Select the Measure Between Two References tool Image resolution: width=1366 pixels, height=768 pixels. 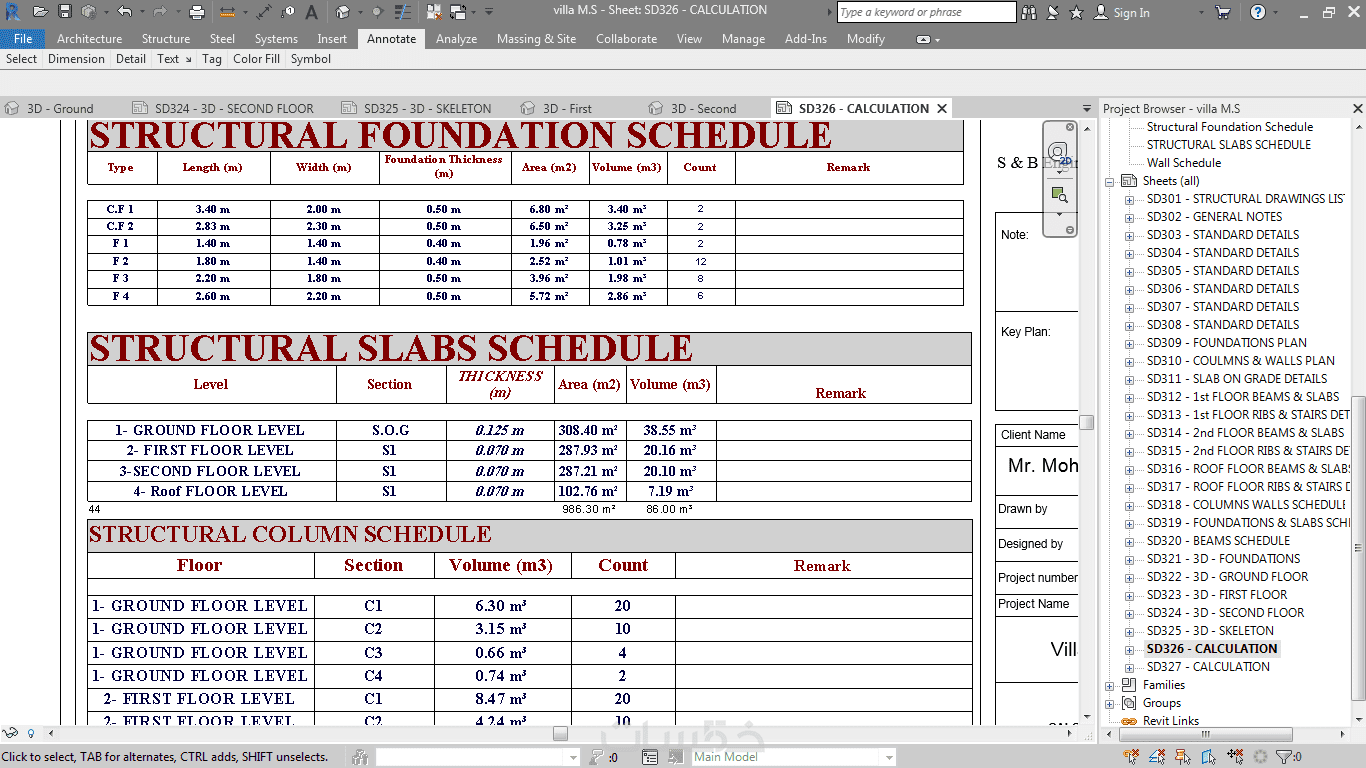(x=264, y=12)
